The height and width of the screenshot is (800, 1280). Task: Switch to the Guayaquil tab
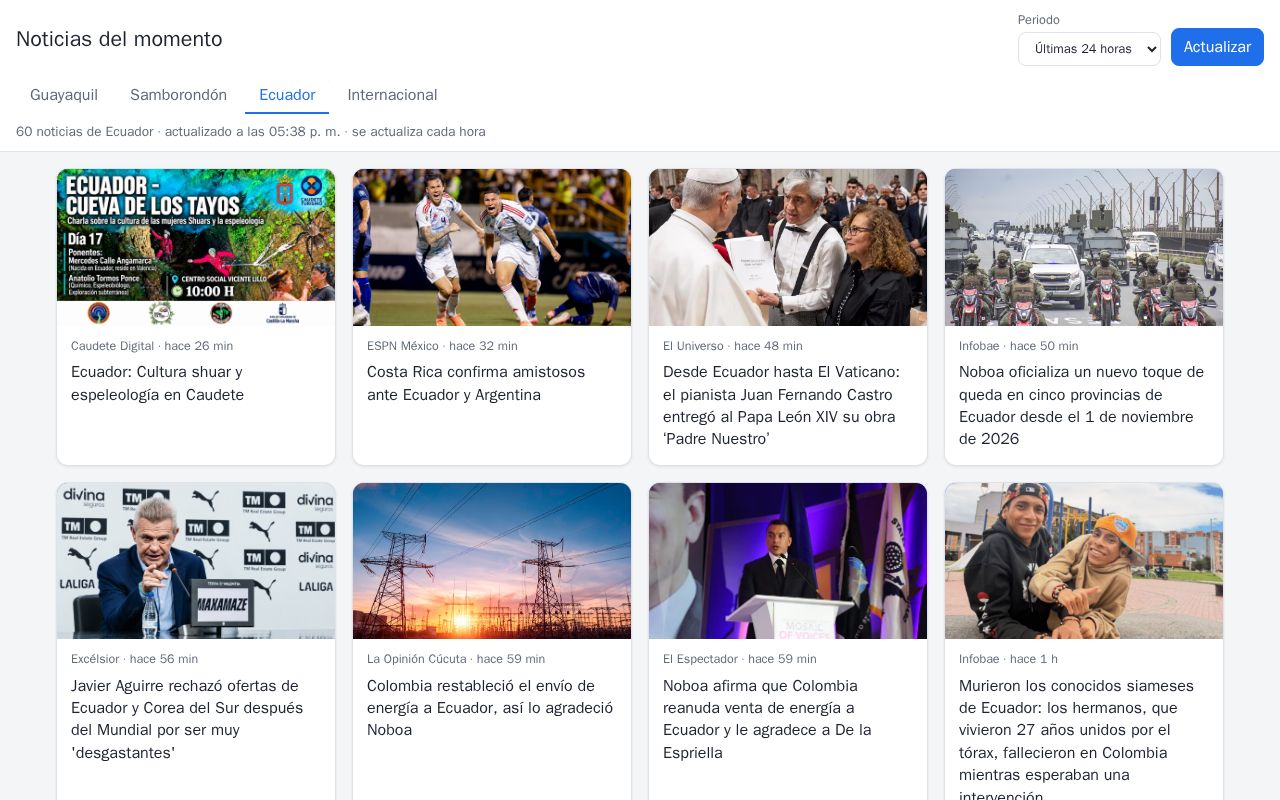coord(64,95)
